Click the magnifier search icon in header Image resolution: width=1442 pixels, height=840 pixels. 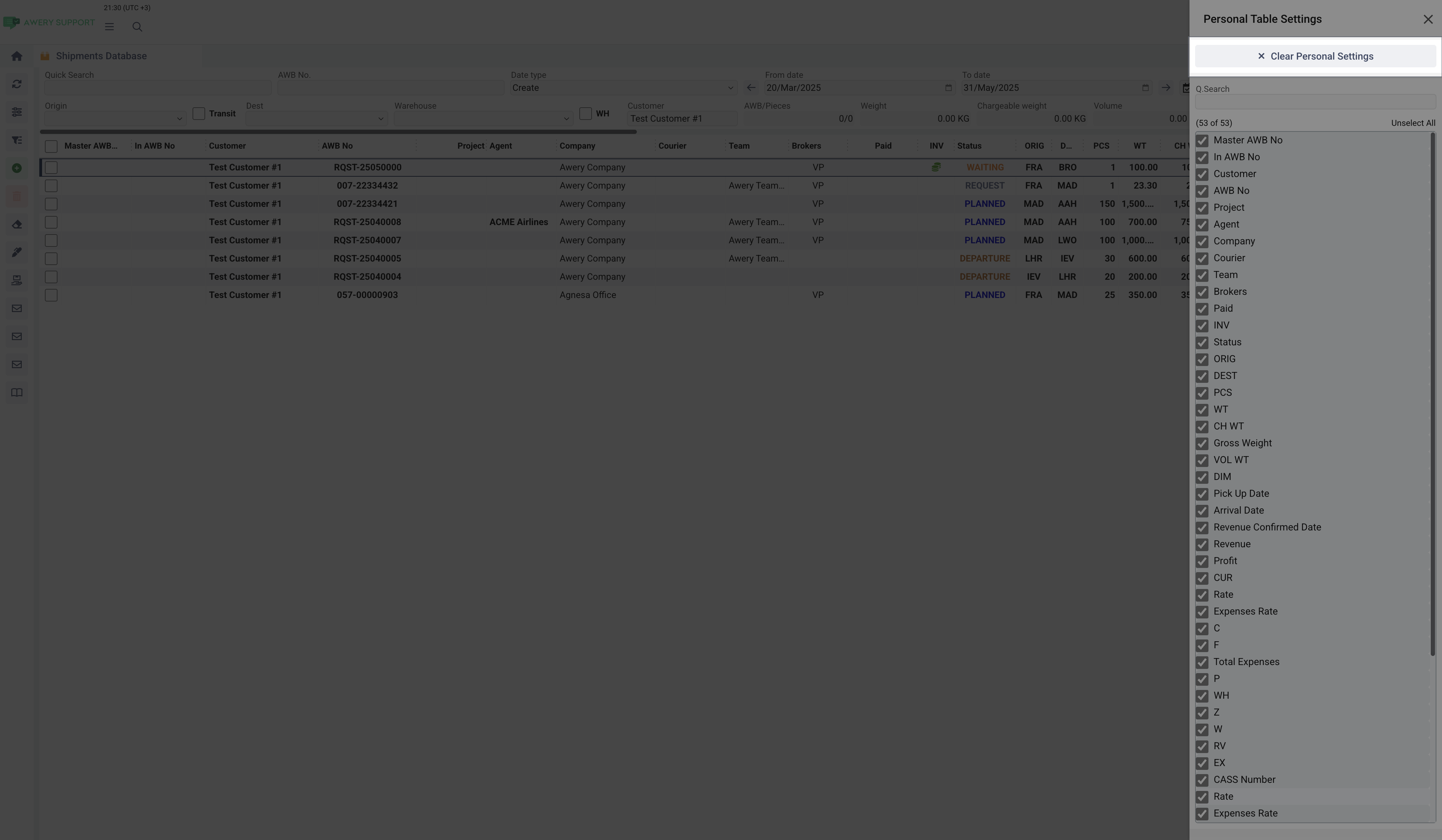point(137,27)
